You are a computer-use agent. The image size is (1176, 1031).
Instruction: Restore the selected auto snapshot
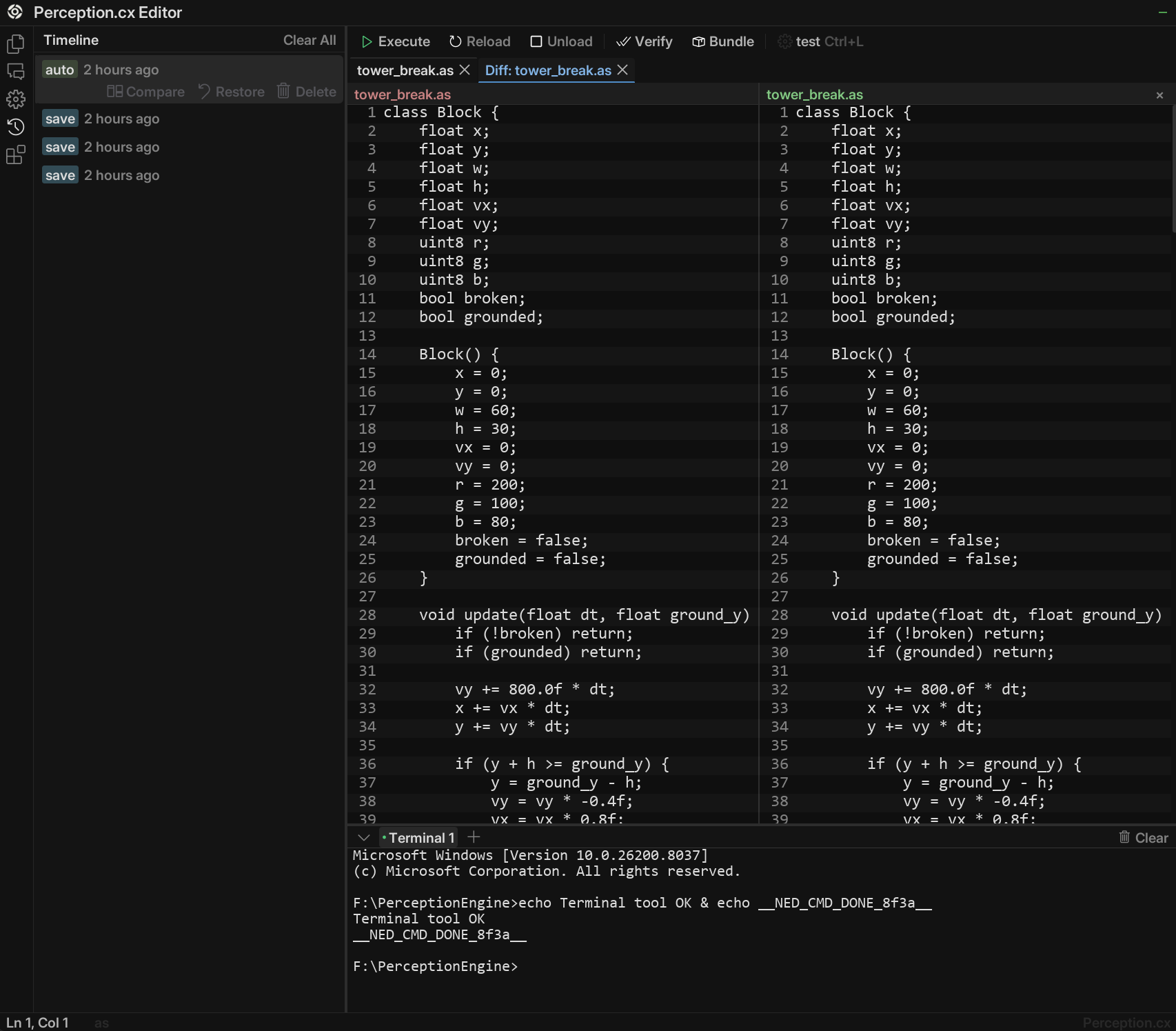click(x=232, y=92)
